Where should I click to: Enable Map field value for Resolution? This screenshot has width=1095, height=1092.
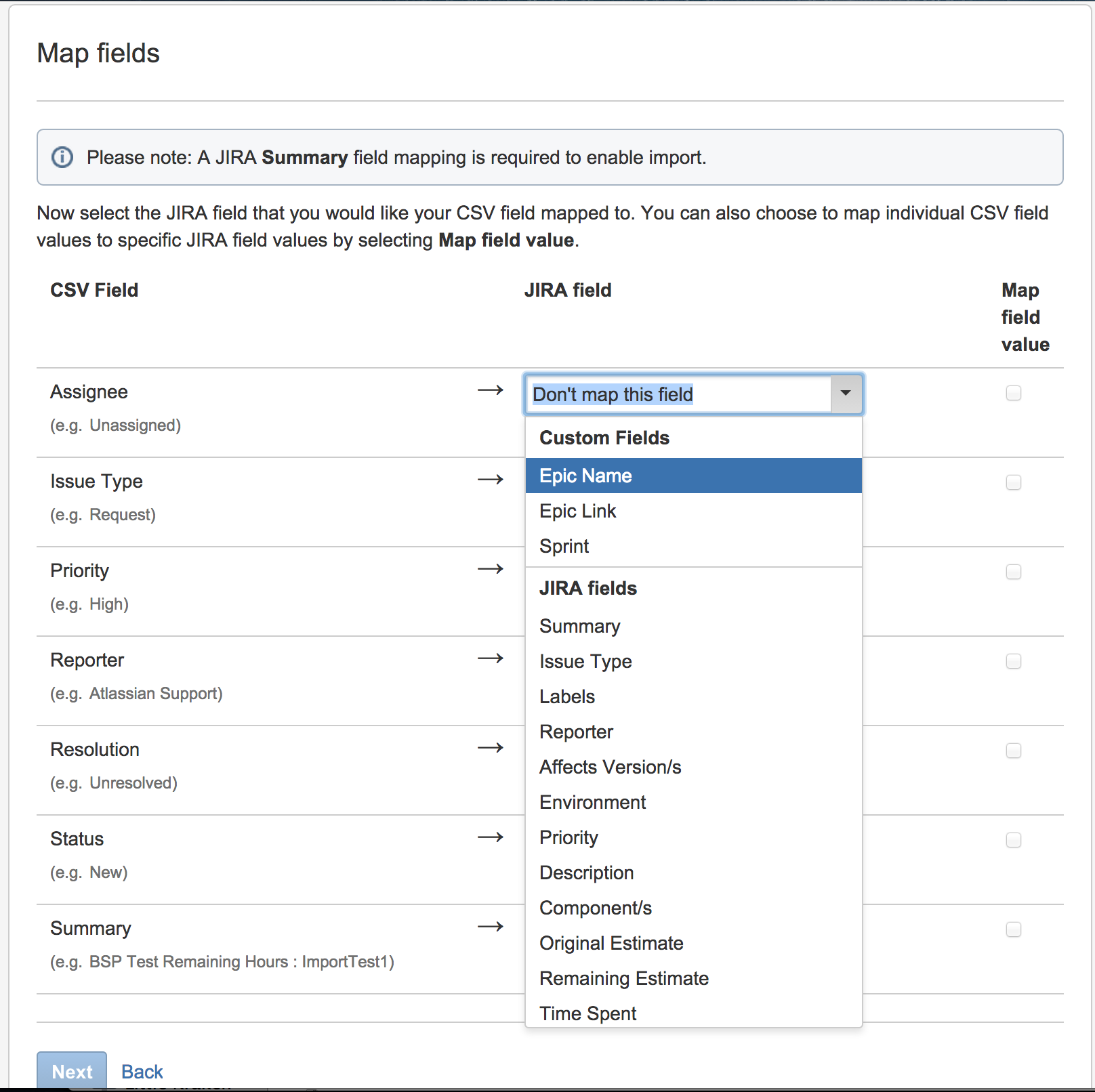click(1014, 751)
